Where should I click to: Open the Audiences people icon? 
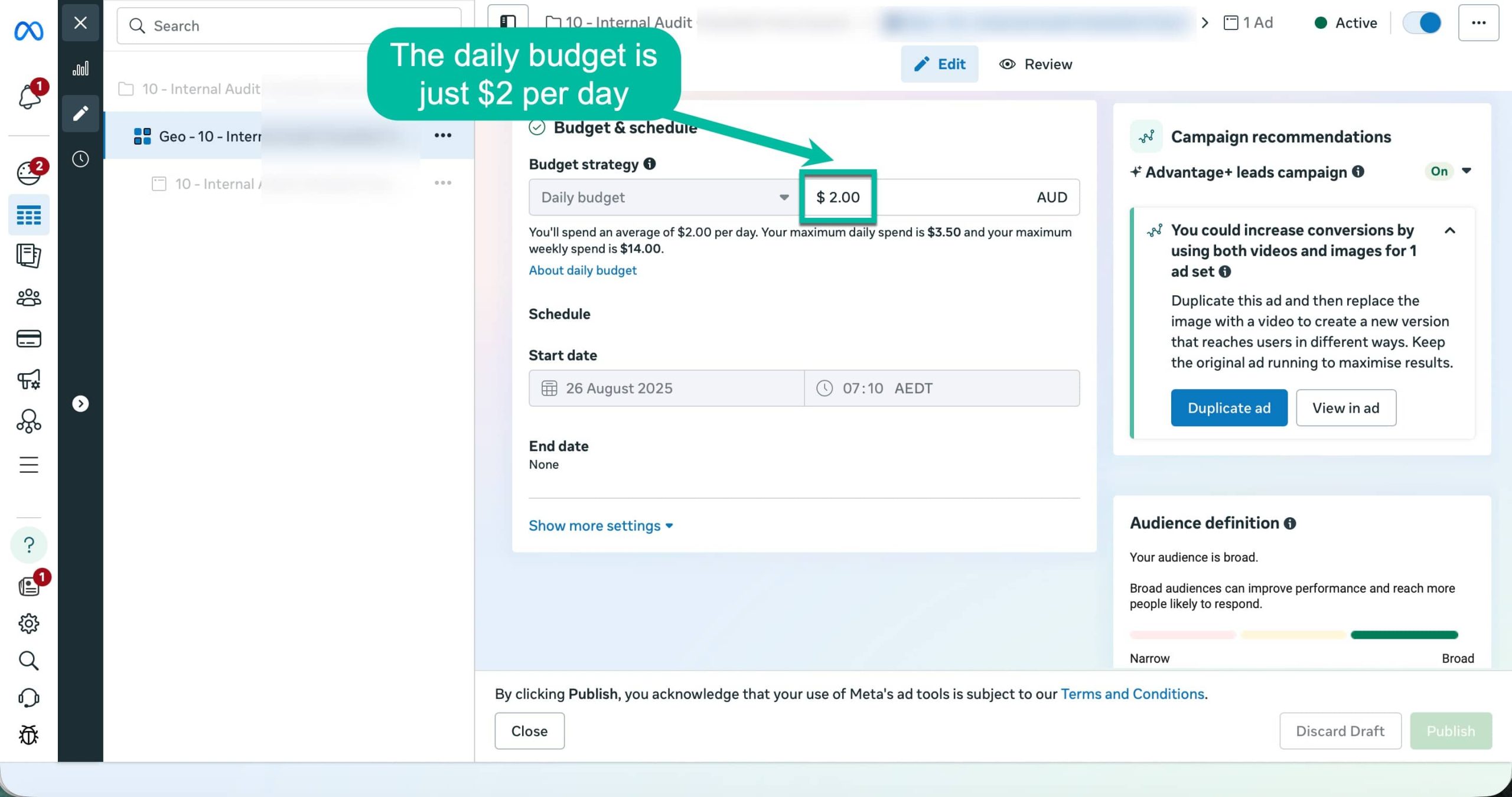click(x=28, y=298)
